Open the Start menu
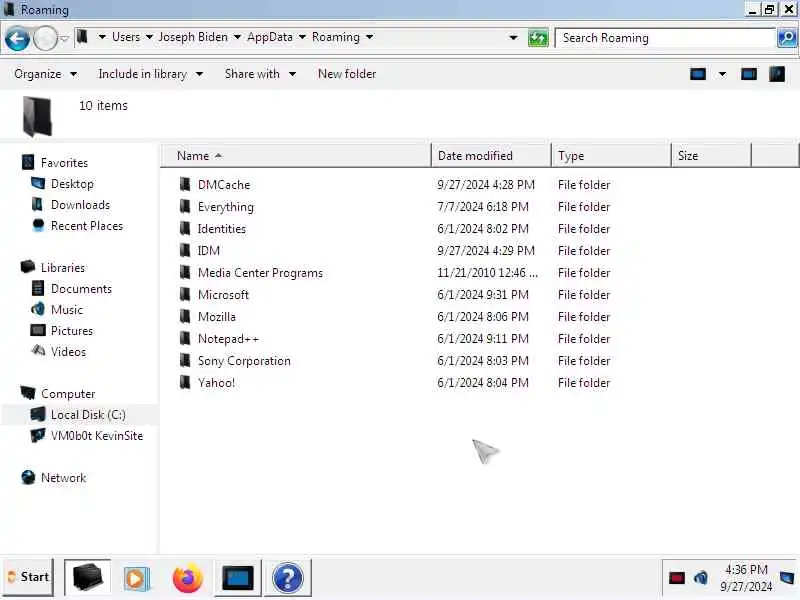Viewport: 800px width, 600px height. pyautogui.click(x=29, y=577)
